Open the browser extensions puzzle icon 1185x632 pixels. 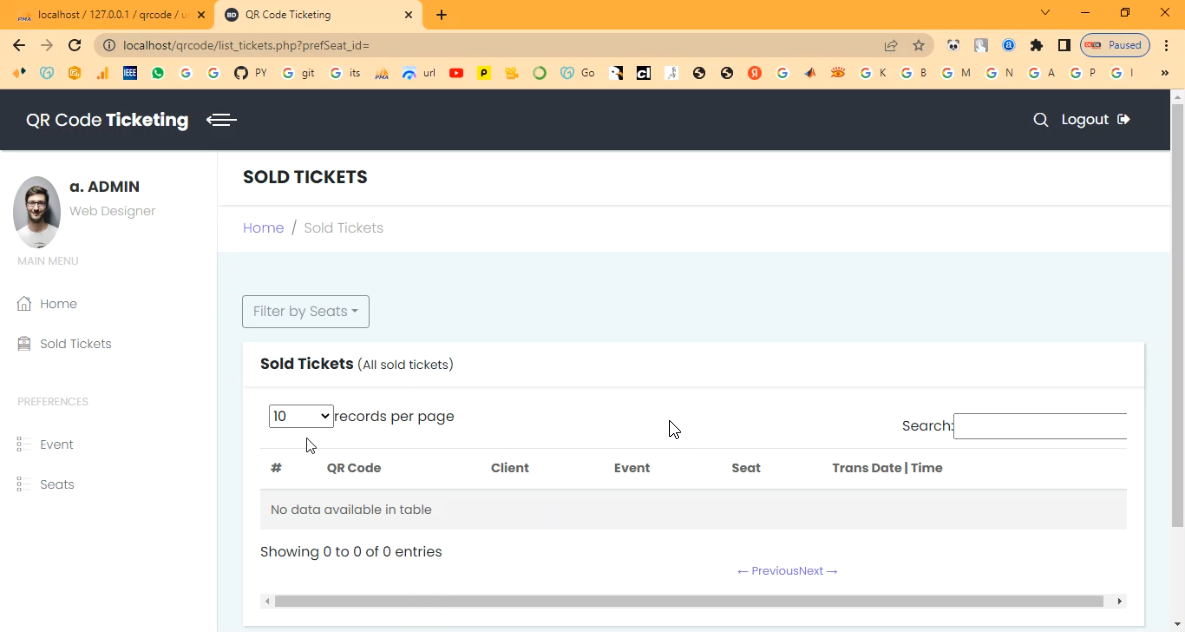pyautogui.click(x=1036, y=45)
